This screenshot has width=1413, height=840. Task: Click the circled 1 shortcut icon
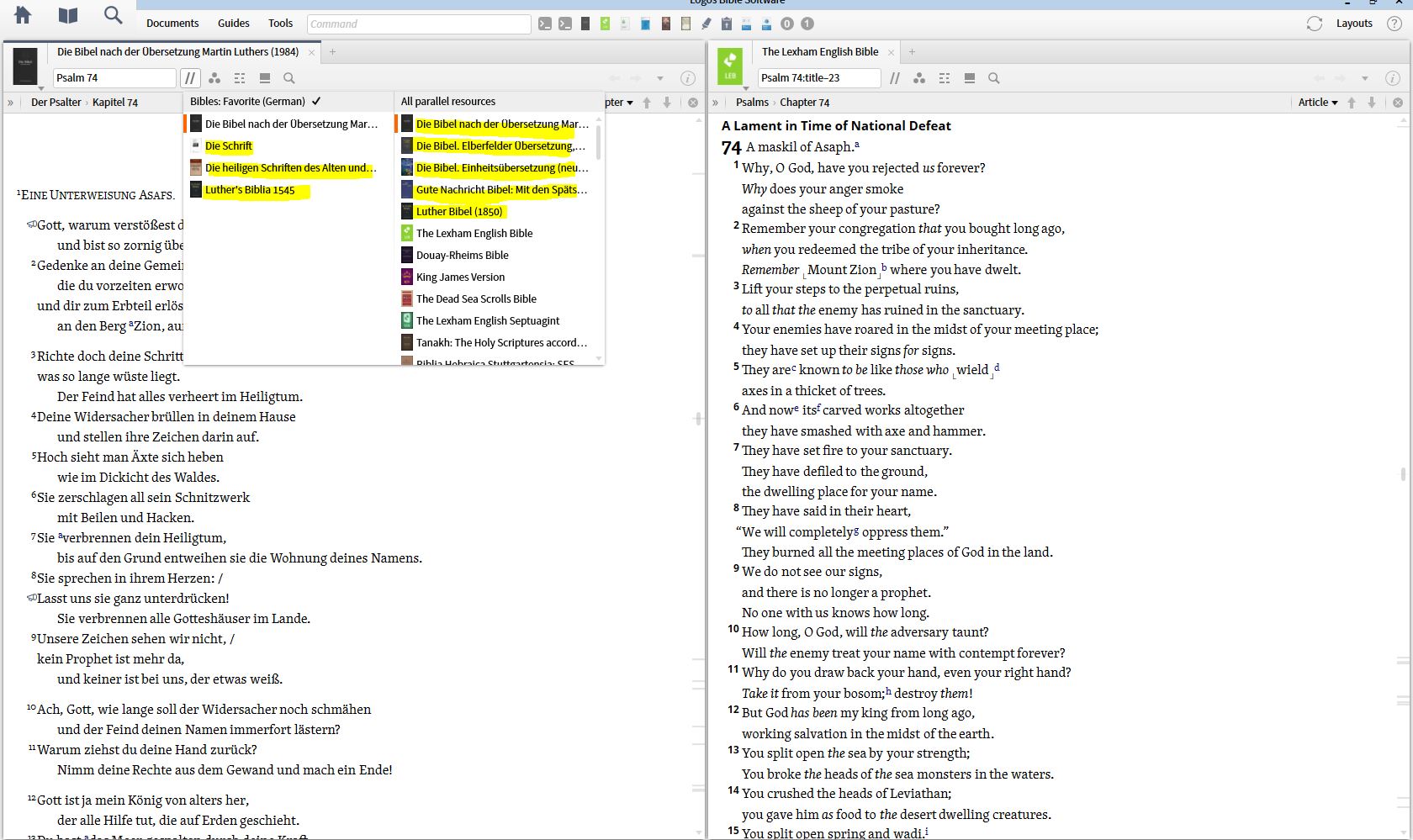point(807,24)
